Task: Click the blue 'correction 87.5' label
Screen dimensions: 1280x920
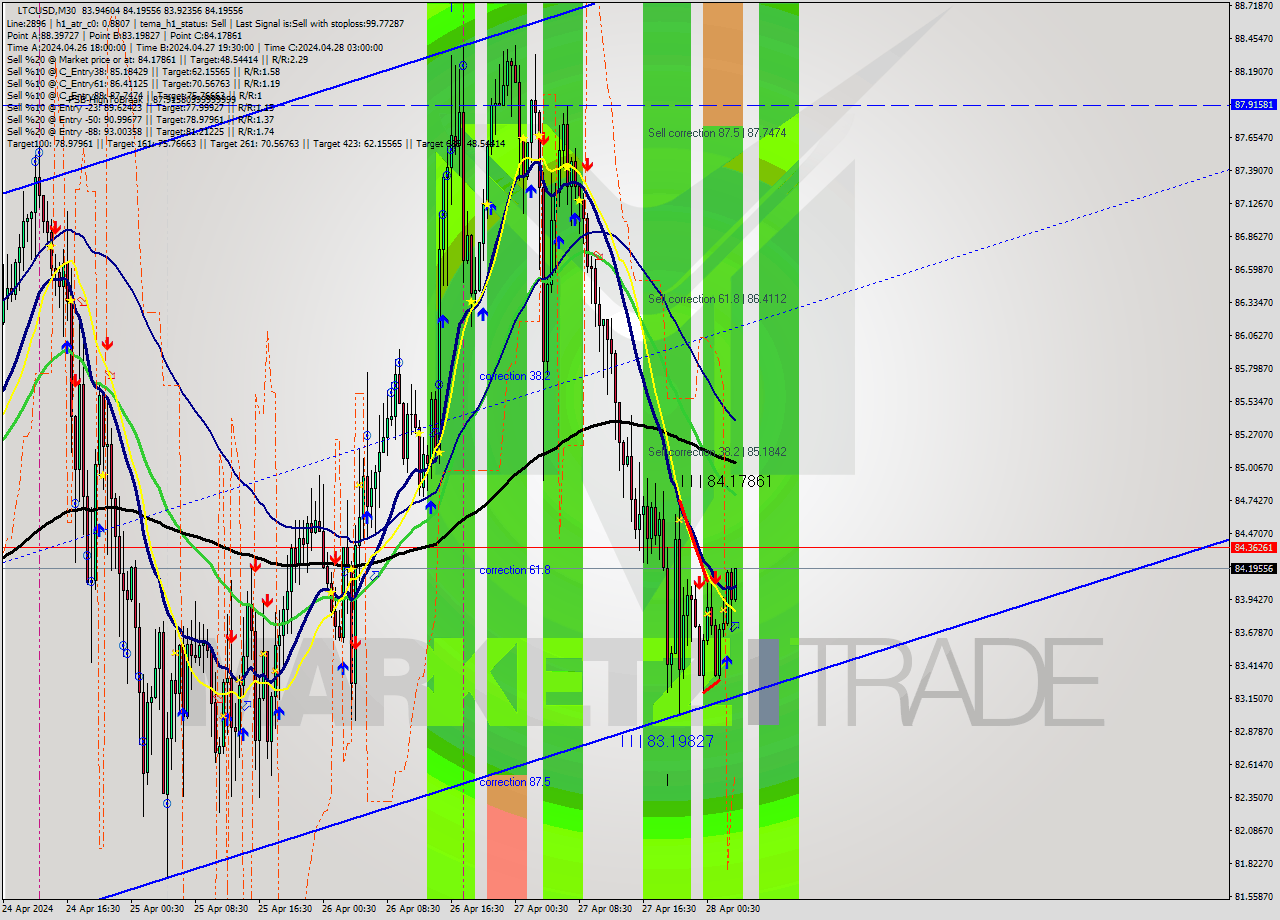Action: (x=515, y=781)
